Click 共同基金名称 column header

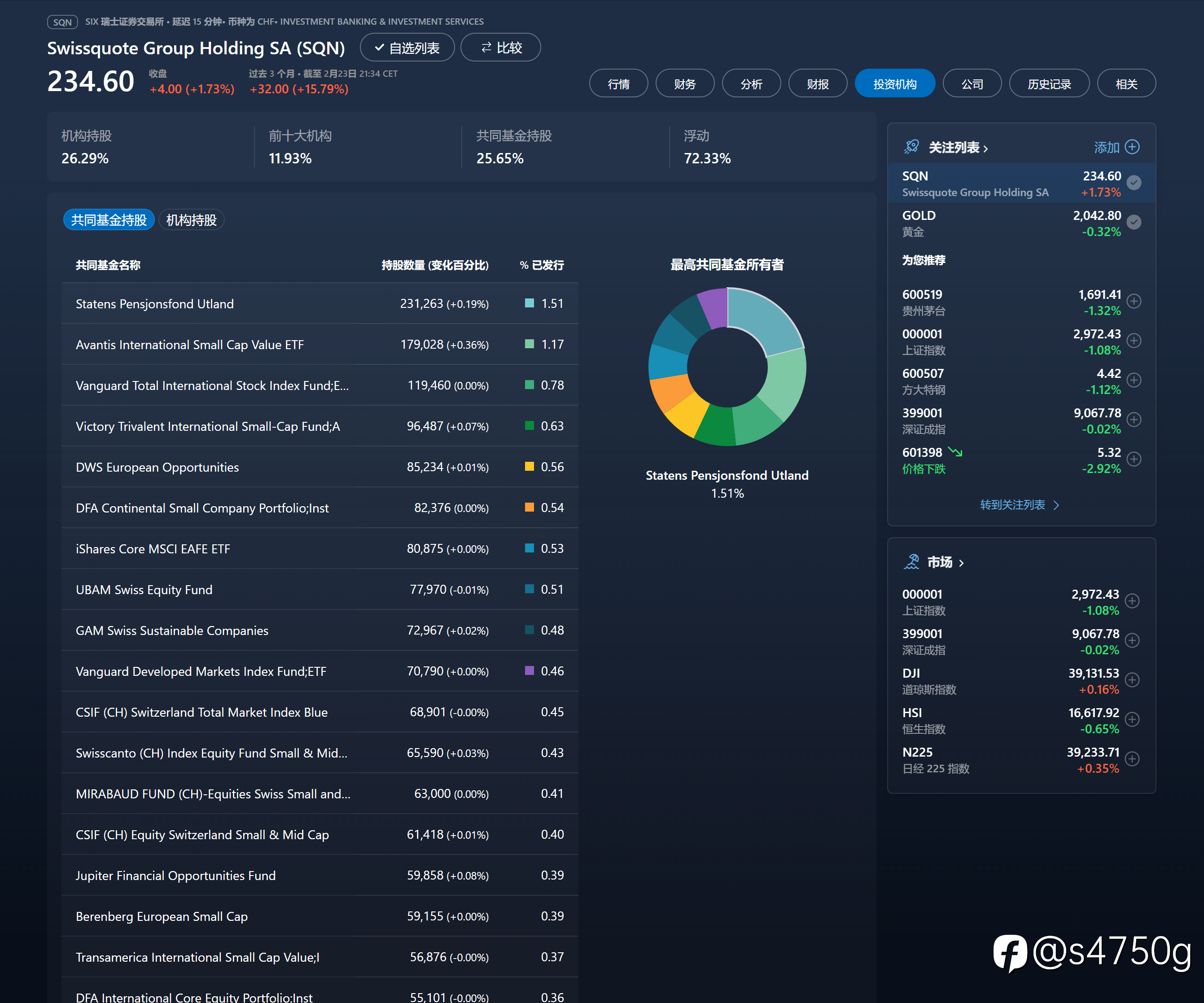[x=108, y=265]
